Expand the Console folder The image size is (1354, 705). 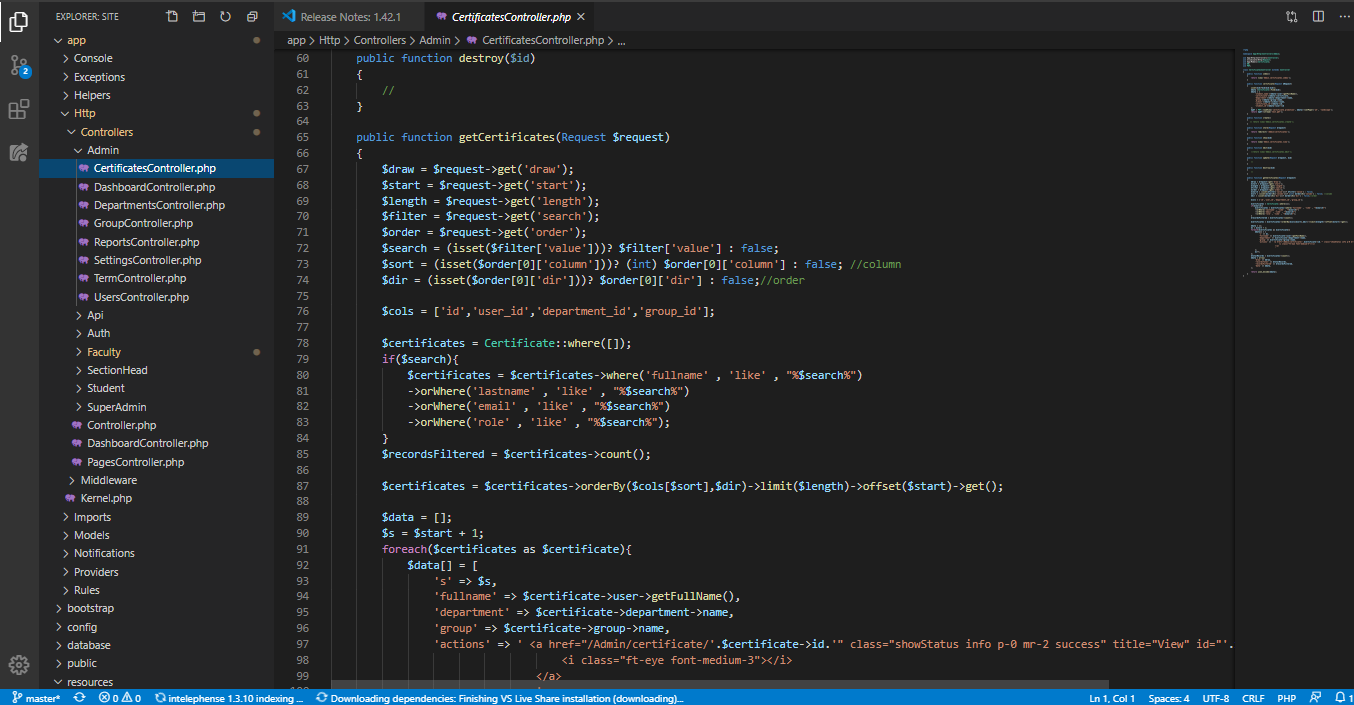click(156, 58)
